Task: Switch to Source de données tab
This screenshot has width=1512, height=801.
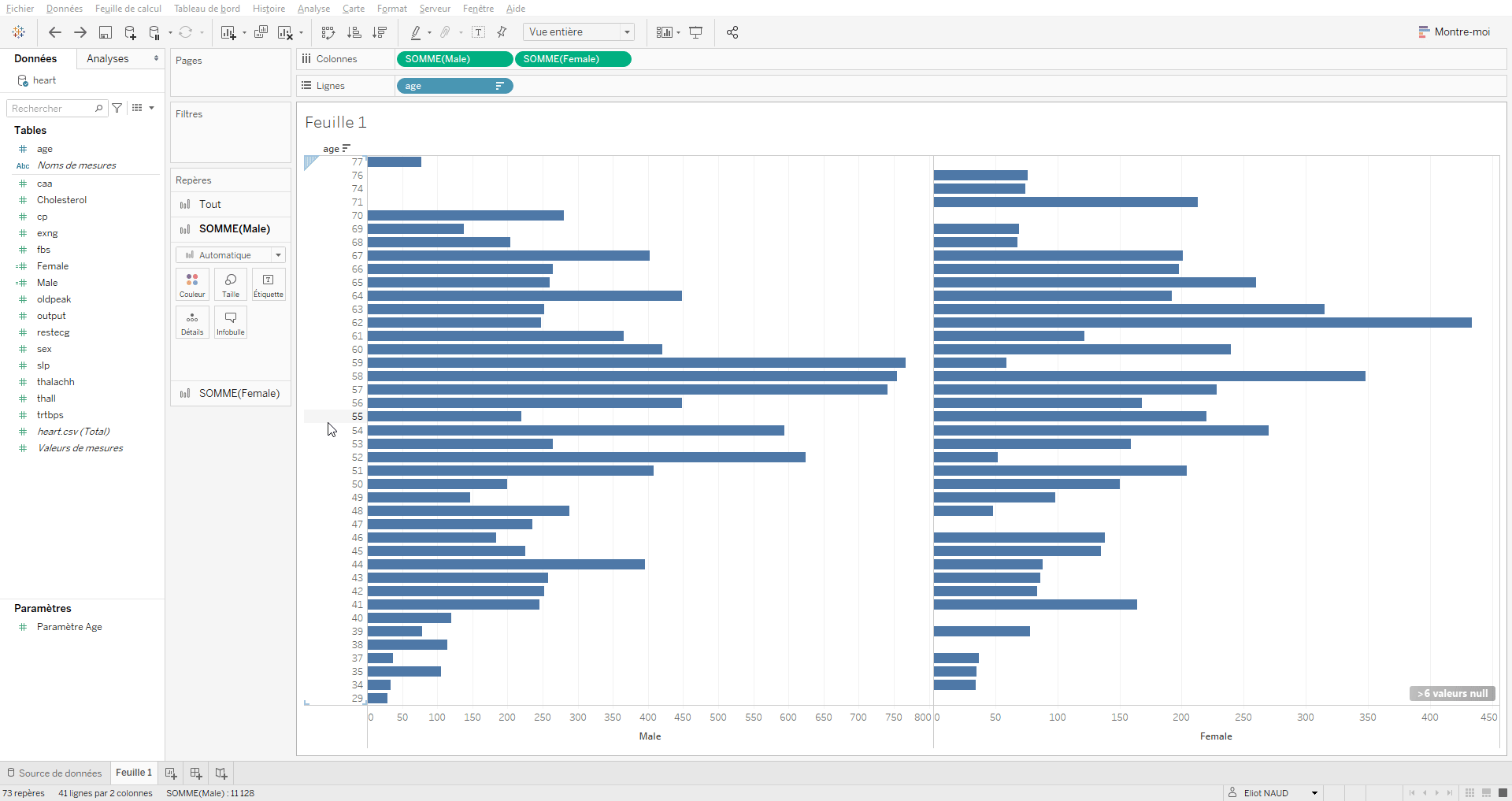Action: pyautogui.click(x=54, y=773)
